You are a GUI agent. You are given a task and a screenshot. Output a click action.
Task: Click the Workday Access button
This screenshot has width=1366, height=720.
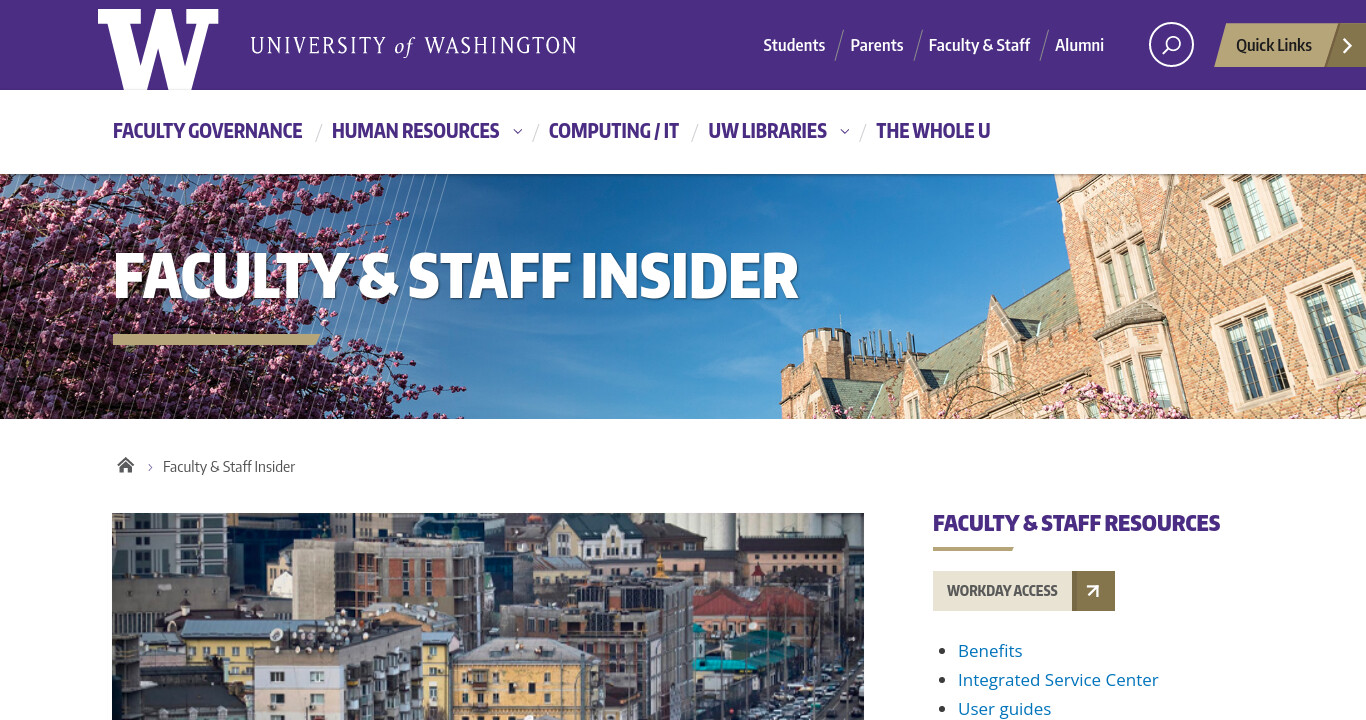click(x=1002, y=591)
